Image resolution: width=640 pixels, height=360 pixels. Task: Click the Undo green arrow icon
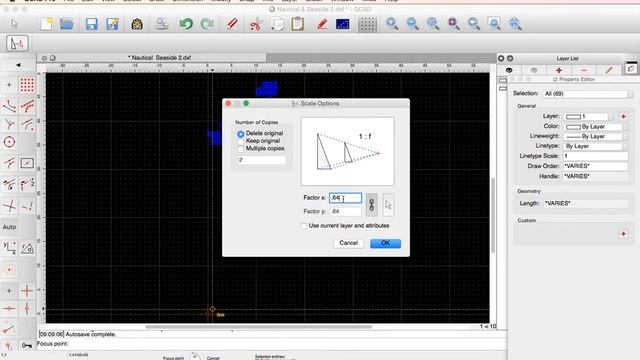186,24
